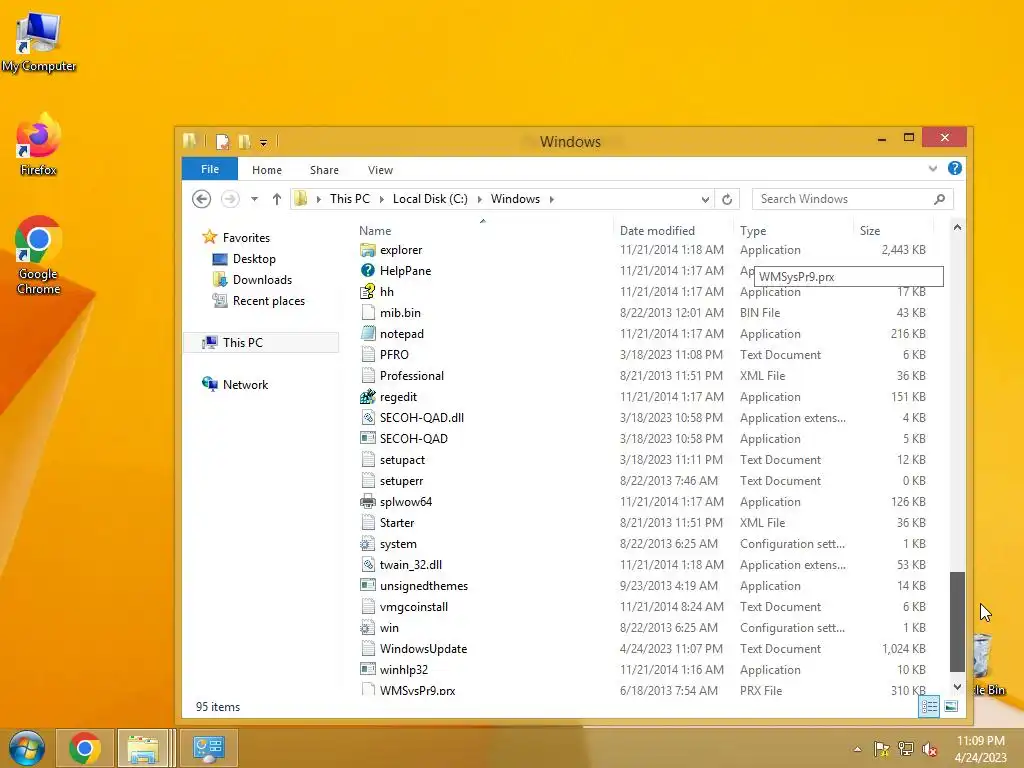The width and height of the screenshot is (1024, 768).
Task: Select the SECOH-QAD.dll file icon
Action: click(x=368, y=417)
